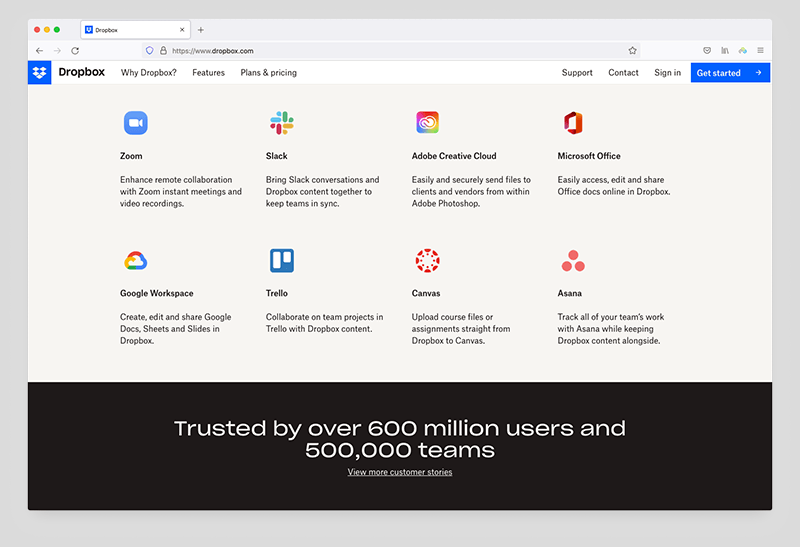Click the browser forward arrow

[x=57, y=51]
